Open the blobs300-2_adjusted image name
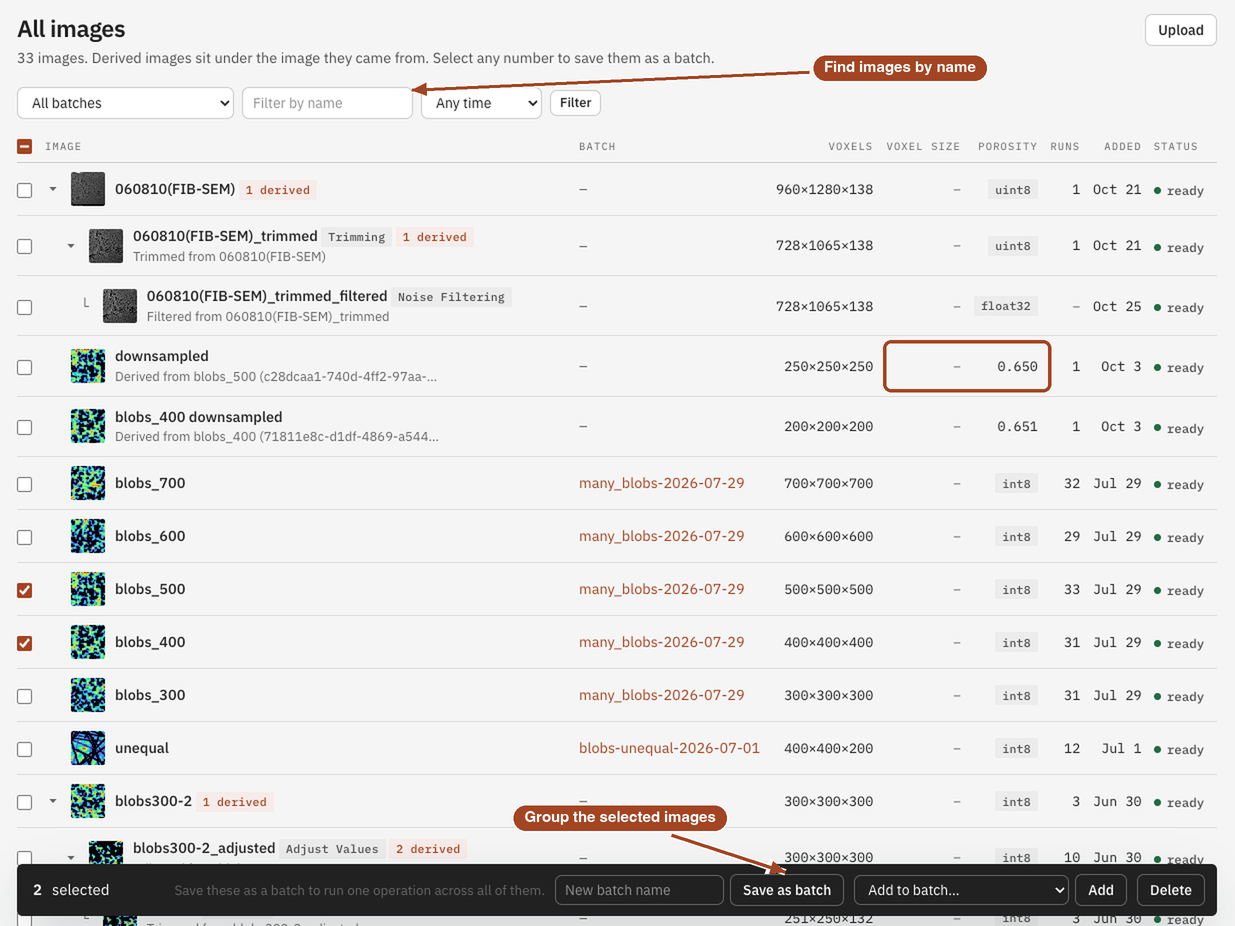Viewport: 1235px width, 926px height. [x=204, y=848]
